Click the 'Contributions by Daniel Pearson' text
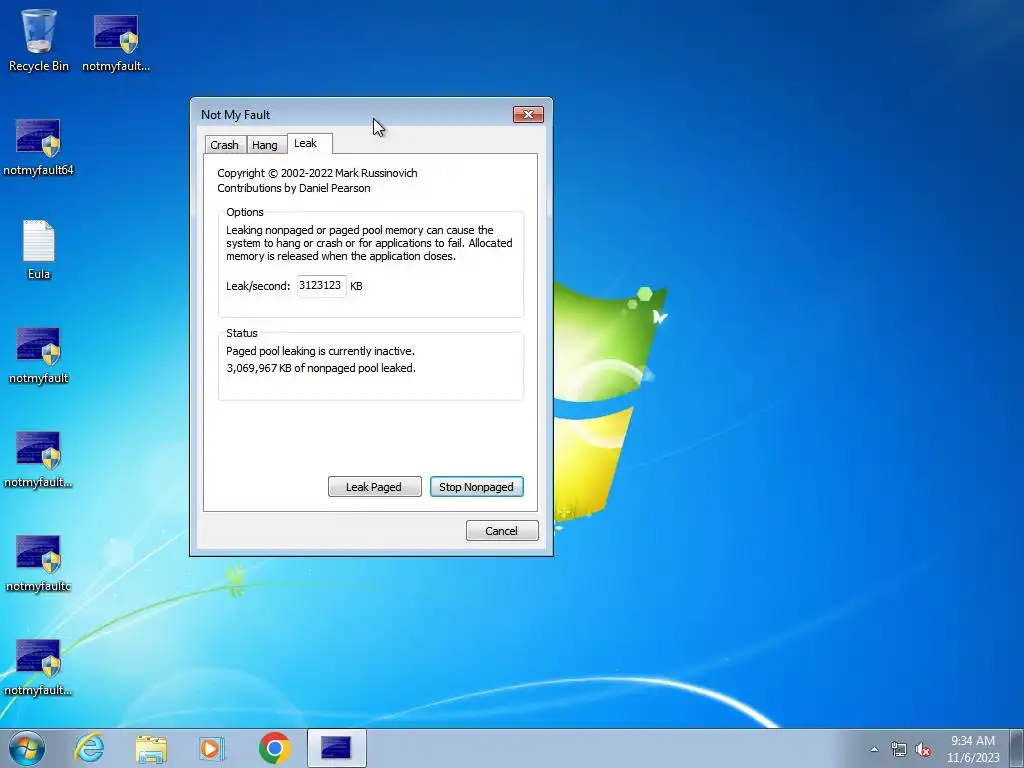Viewport: 1024px width, 768px height. (293, 188)
